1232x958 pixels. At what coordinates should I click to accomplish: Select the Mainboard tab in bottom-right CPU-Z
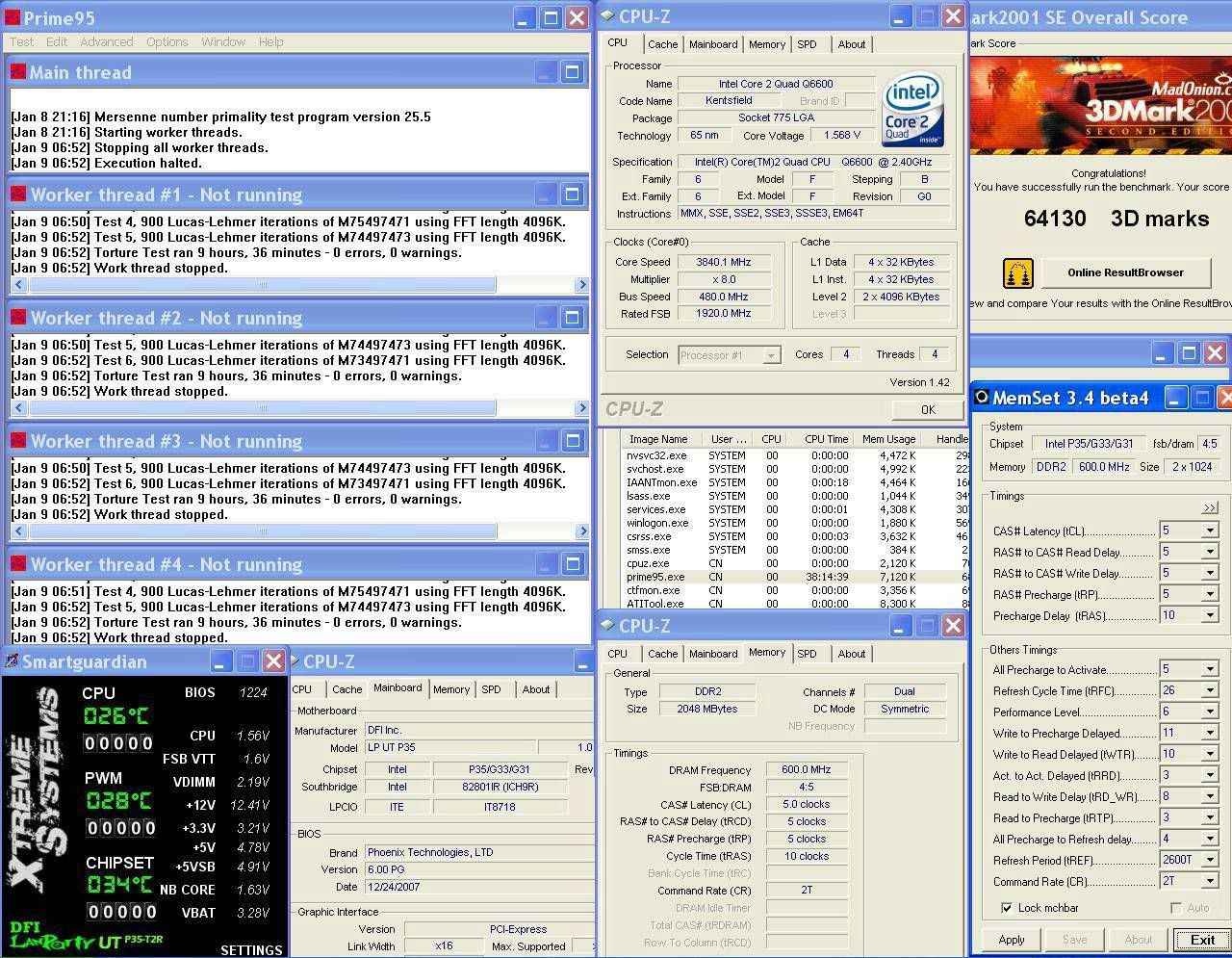713,654
